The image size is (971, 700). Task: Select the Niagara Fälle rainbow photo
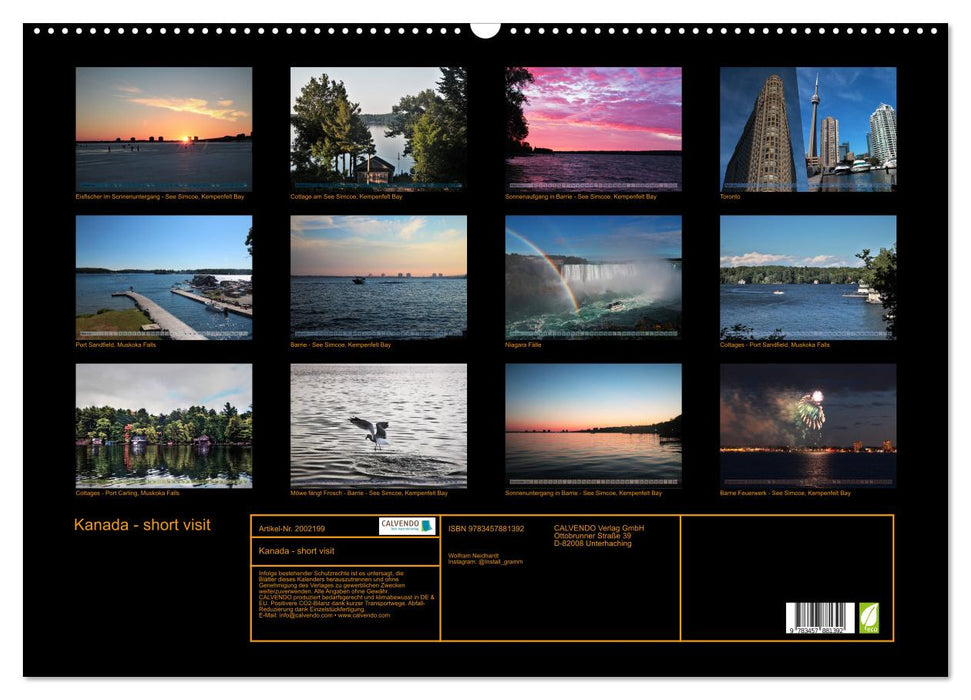pyautogui.click(x=594, y=278)
